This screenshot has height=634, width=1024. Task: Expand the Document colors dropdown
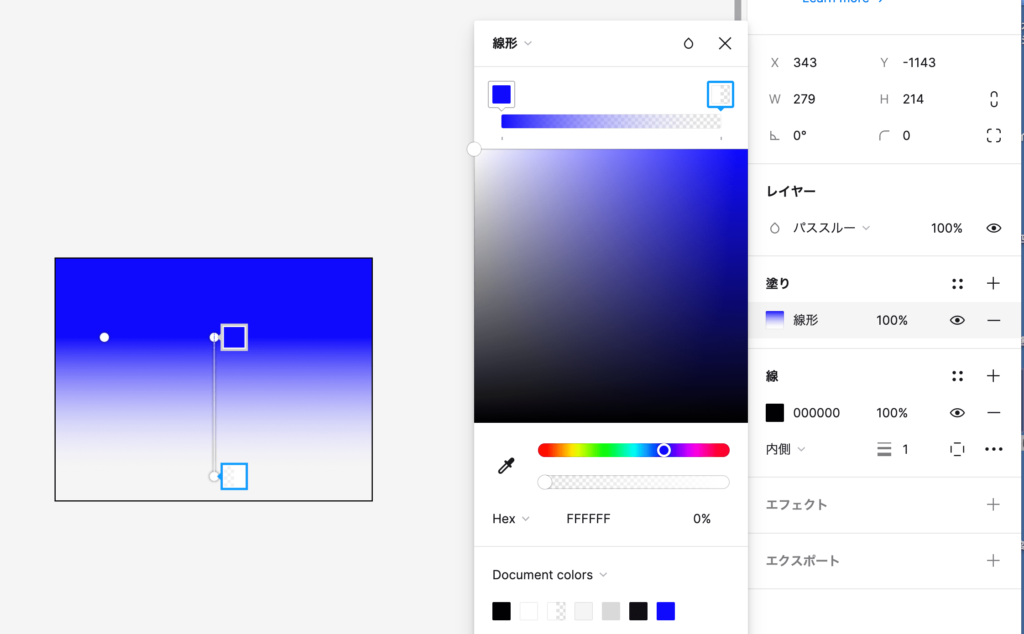[x=549, y=575]
